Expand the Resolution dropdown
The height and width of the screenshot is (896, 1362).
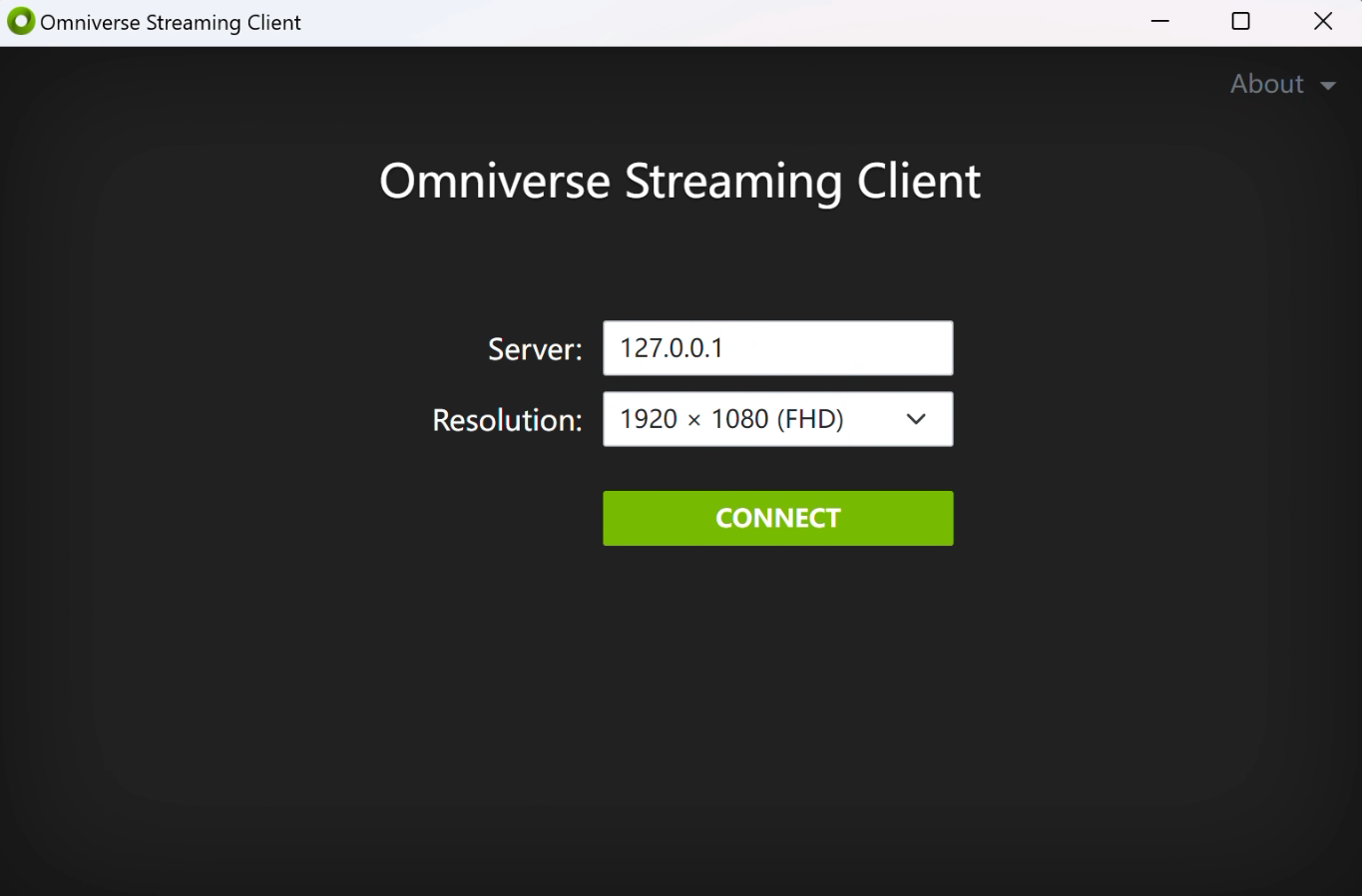coord(777,419)
